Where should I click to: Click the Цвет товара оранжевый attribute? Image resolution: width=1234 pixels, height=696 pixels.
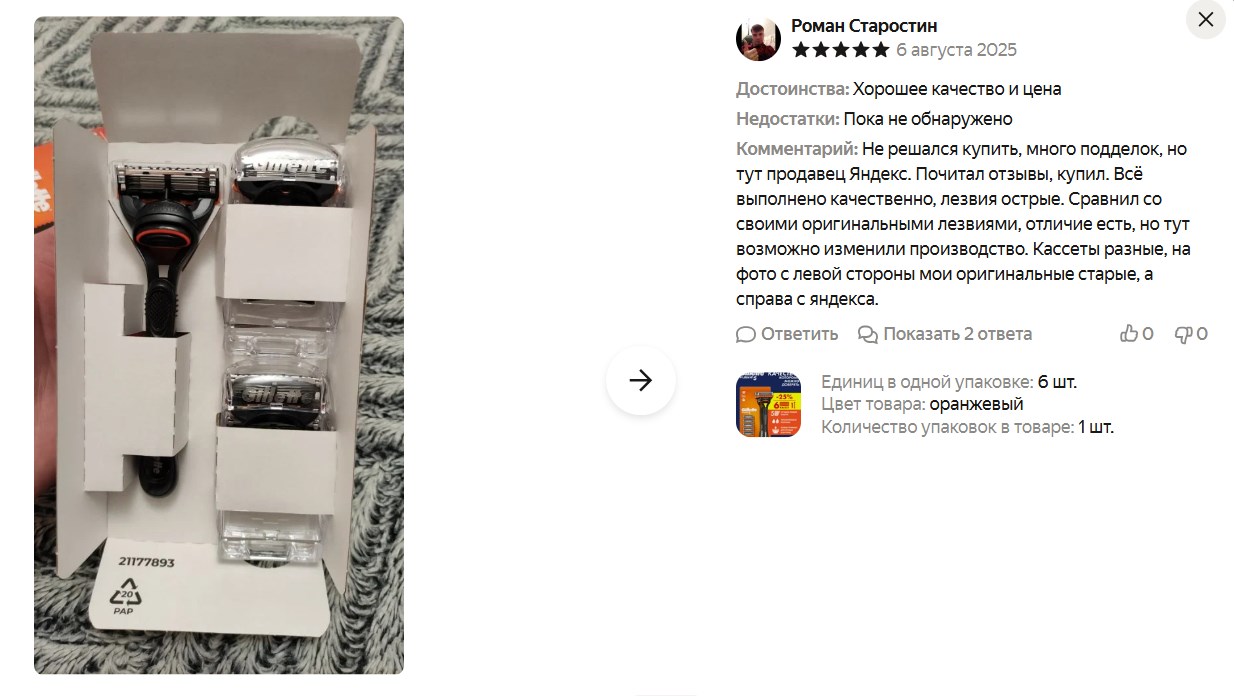(x=922, y=404)
